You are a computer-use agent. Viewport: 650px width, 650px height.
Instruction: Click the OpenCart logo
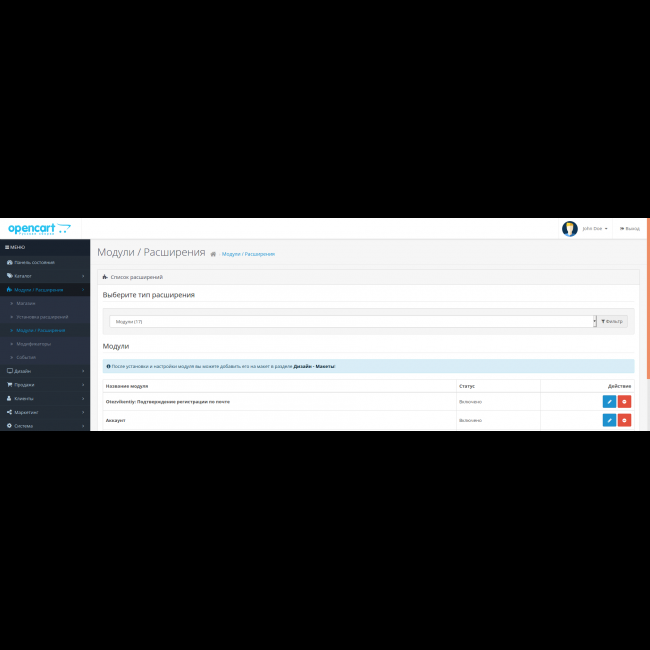coord(39,229)
